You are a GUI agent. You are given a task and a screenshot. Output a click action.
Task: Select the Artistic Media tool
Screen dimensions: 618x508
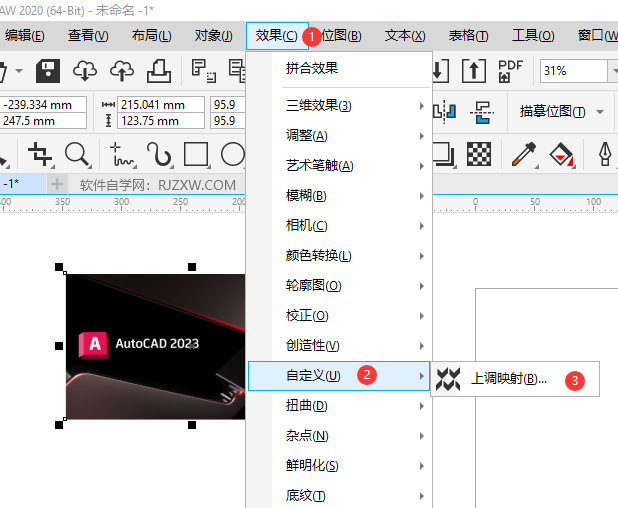point(159,154)
